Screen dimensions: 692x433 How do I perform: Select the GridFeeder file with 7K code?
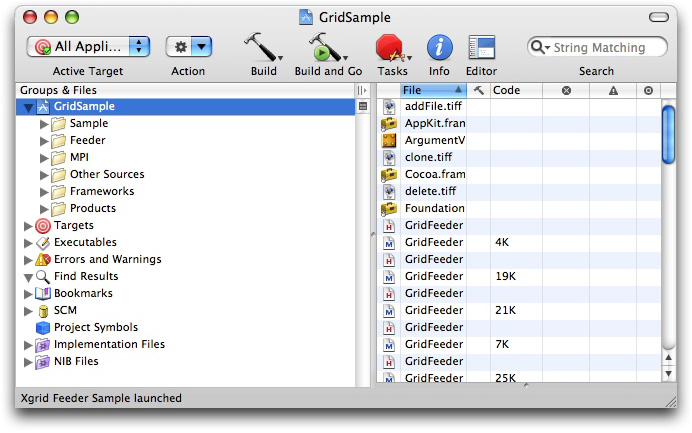519,344
